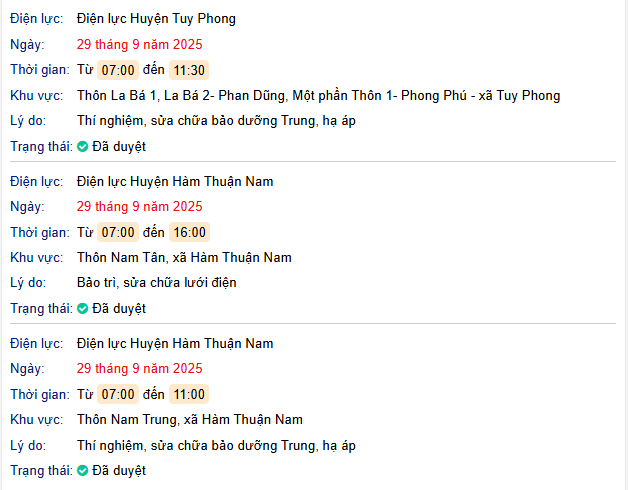Click the "Thí nghiệm" reason in the Thôn Nam Trung entry
628x490 pixels.
pos(216,445)
